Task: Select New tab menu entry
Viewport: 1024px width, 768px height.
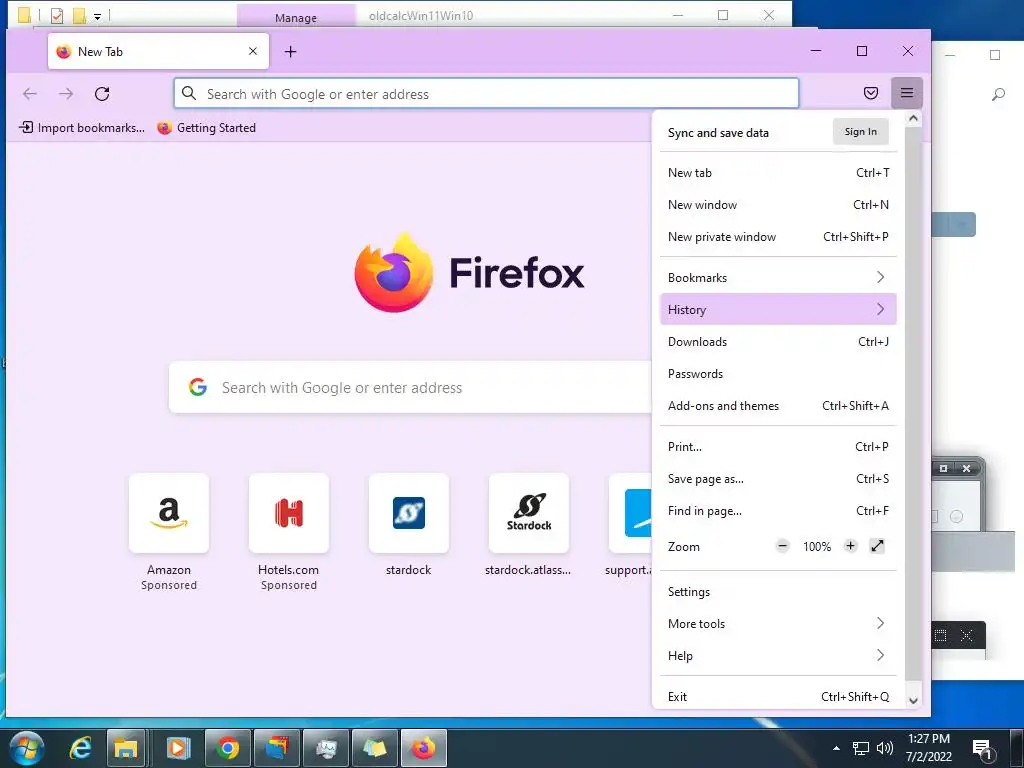Action: (x=778, y=172)
